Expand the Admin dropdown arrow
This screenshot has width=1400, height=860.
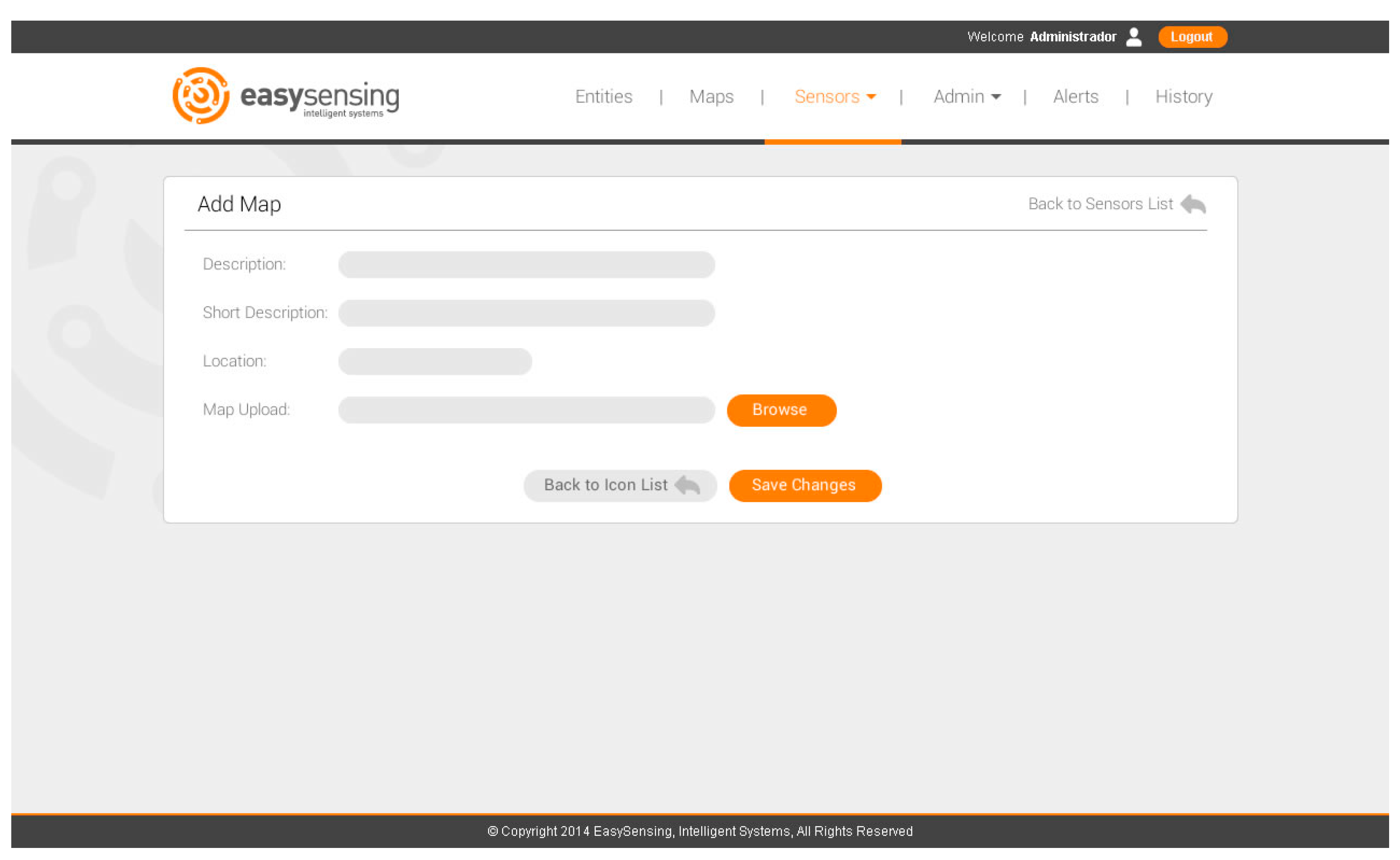point(996,97)
